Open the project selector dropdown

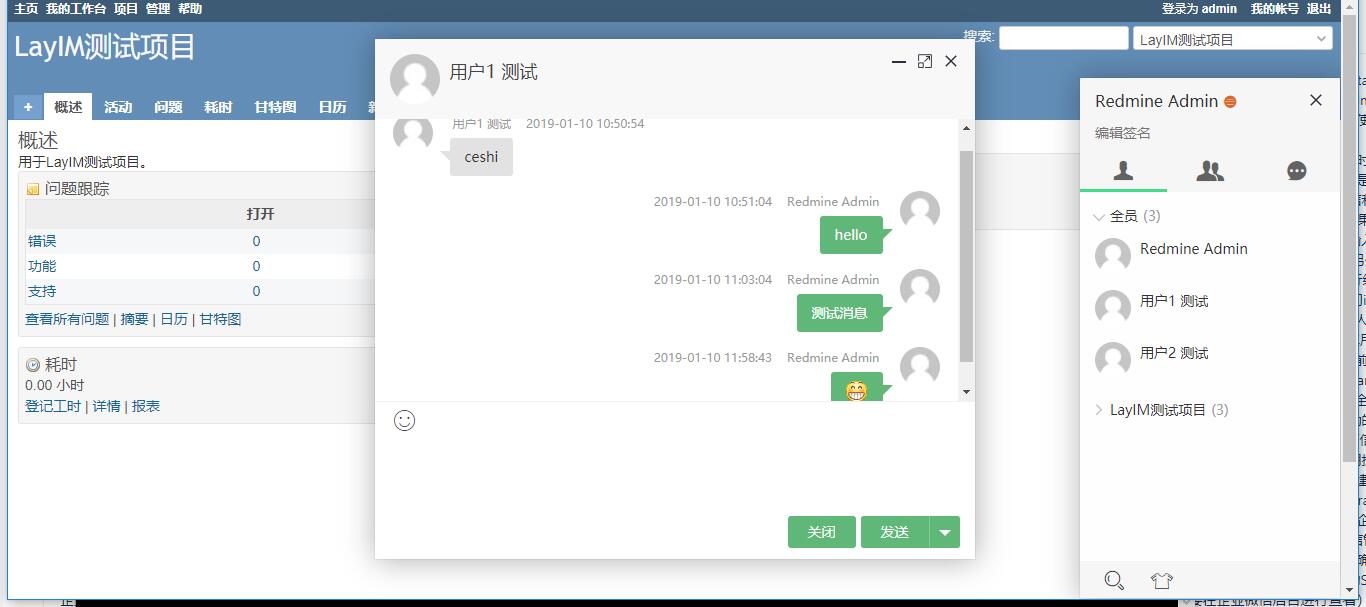(x=1233, y=39)
